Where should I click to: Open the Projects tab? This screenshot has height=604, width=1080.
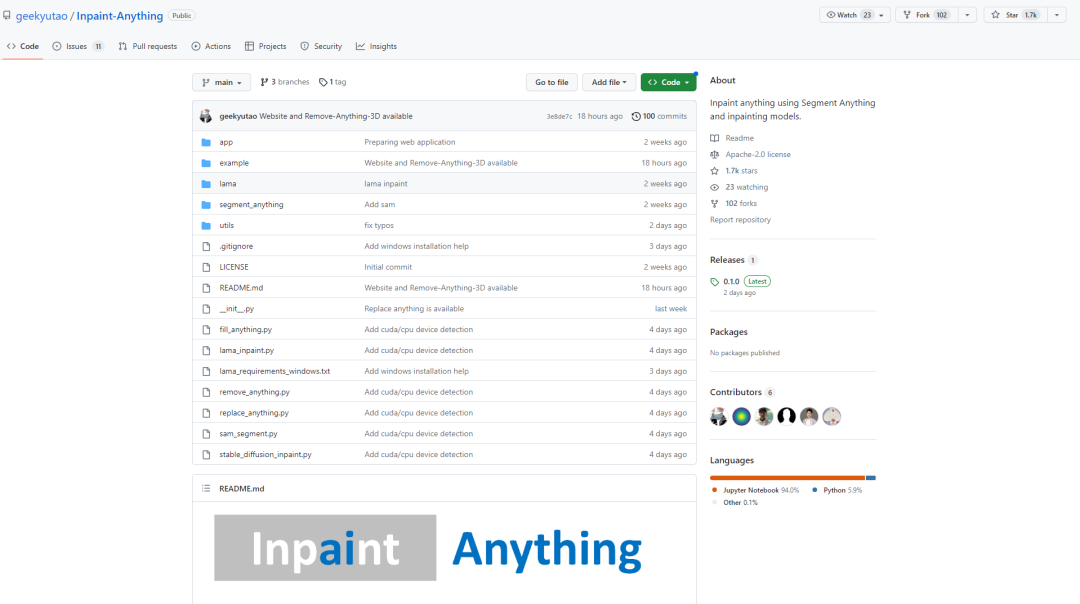pos(265,46)
